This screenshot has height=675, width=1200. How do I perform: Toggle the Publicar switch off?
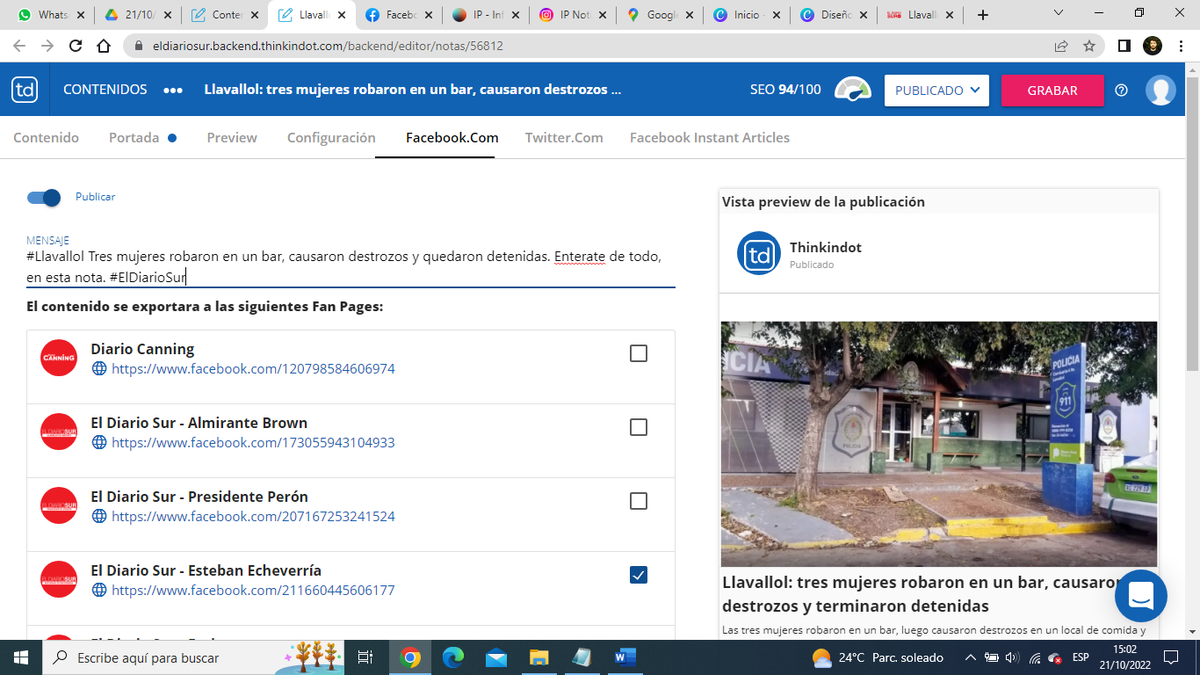45,198
